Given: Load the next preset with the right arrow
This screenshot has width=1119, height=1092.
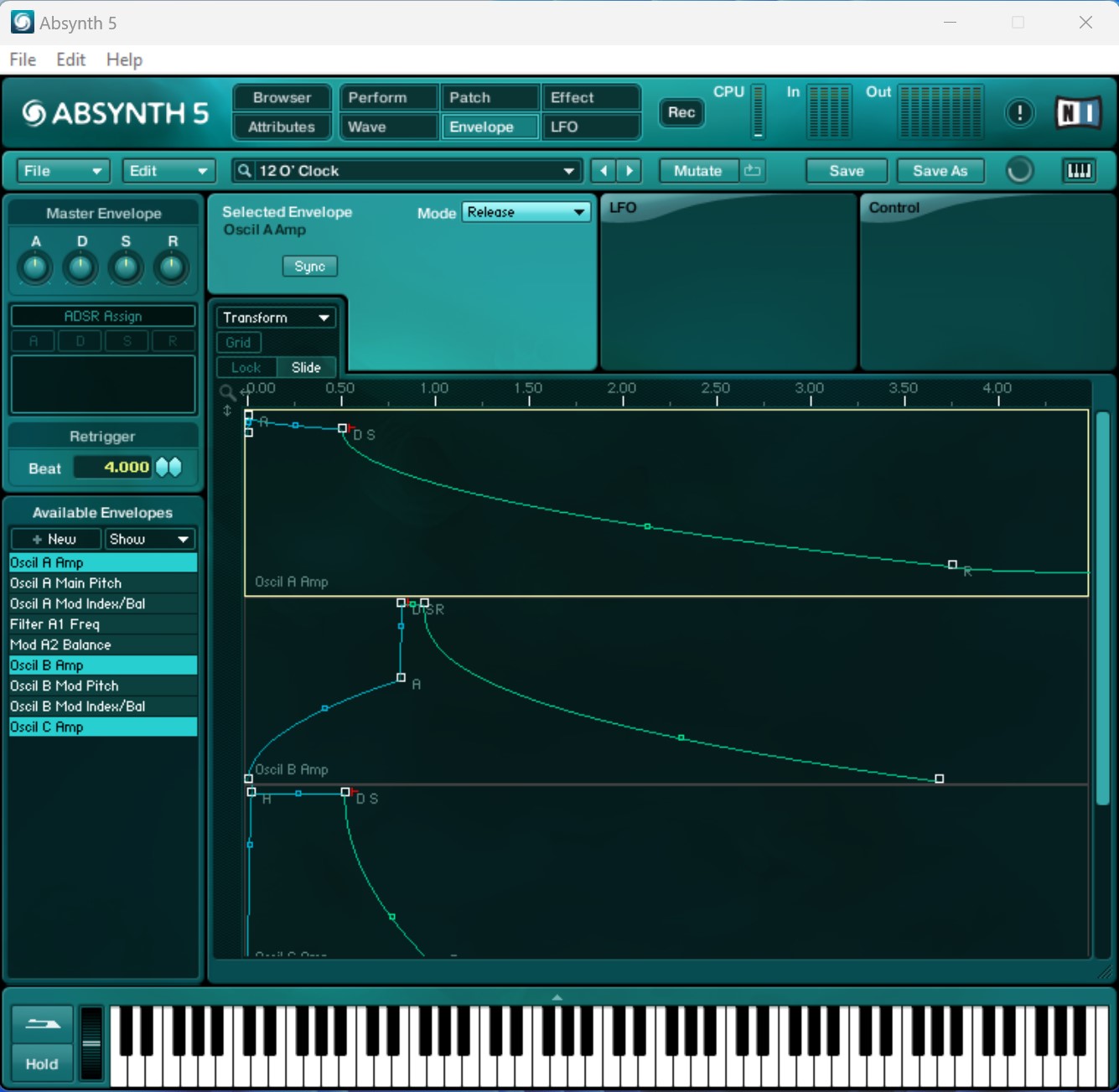Looking at the screenshot, I should tap(629, 171).
